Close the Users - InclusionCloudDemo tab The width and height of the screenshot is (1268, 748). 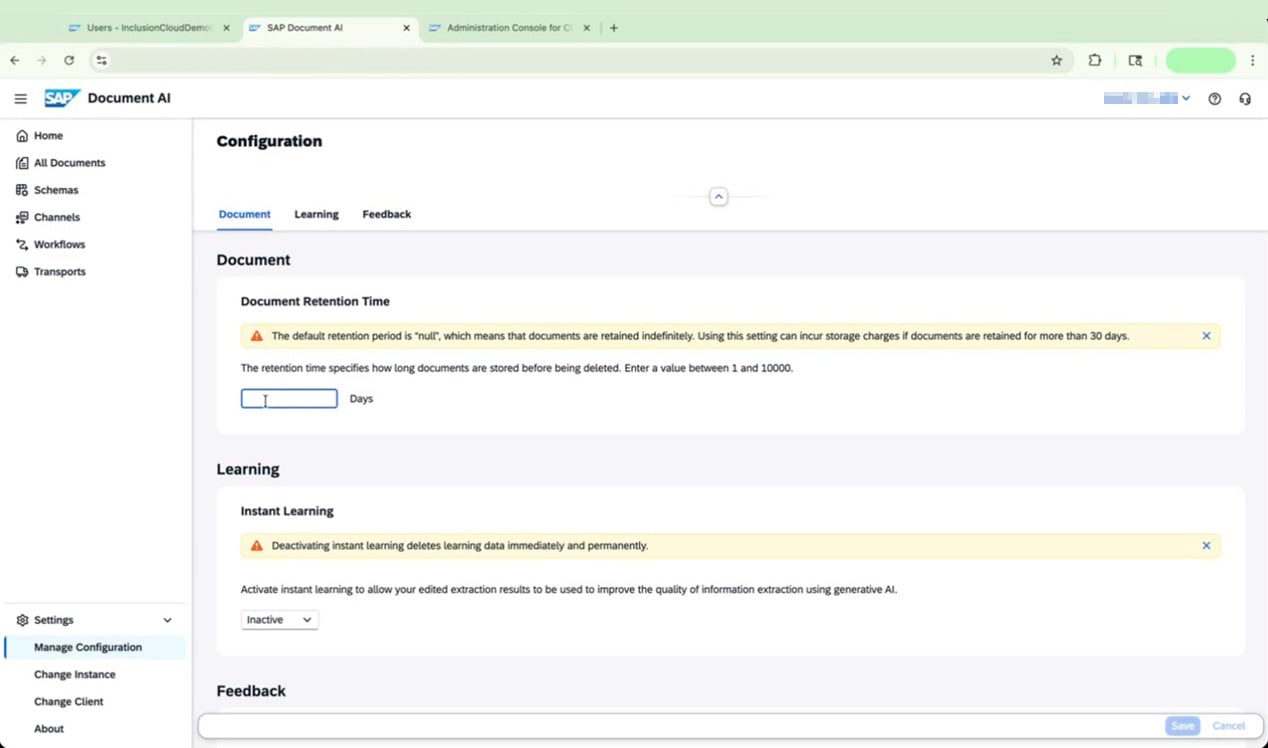click(x=226, y=28)
